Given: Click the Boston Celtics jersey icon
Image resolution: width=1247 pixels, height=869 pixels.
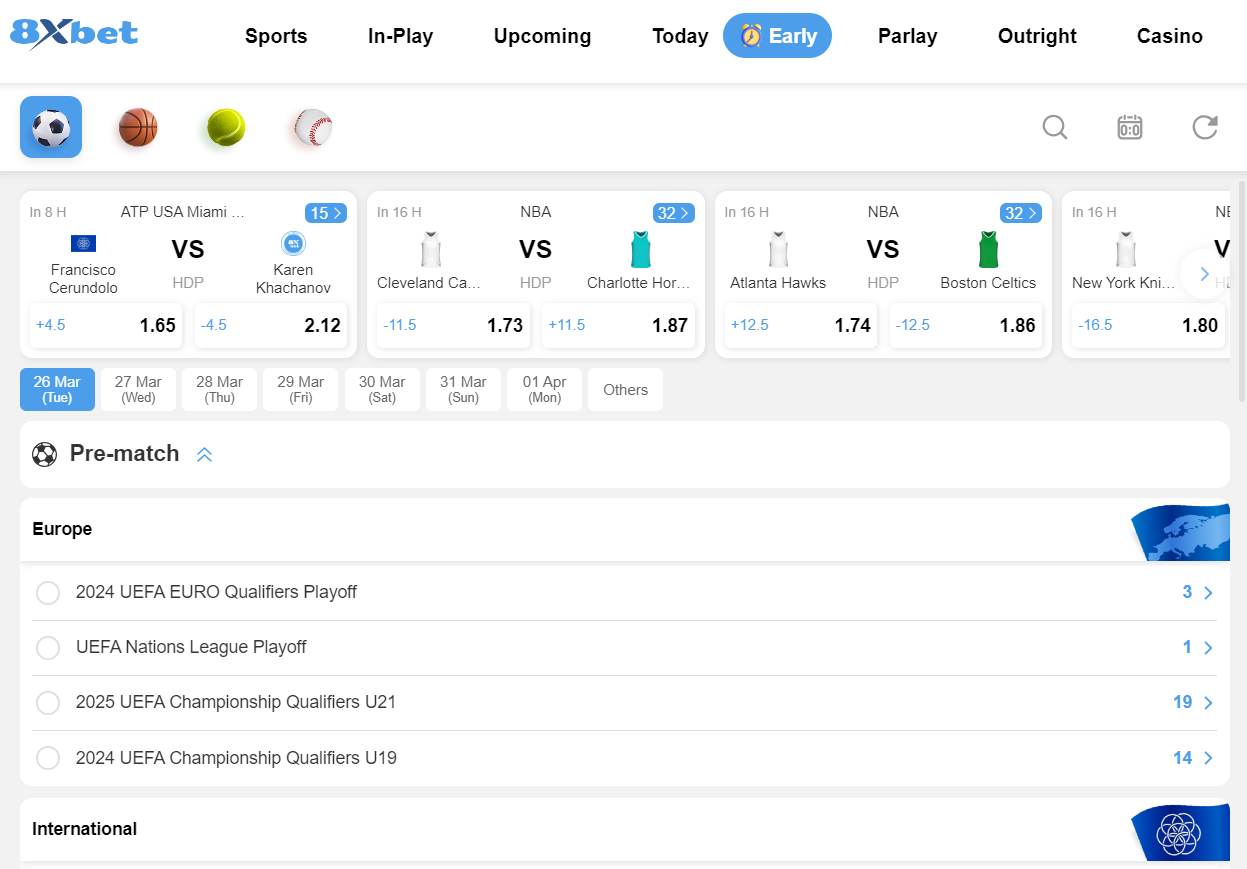Looking at the screenshot, I should tap(988, 249).
